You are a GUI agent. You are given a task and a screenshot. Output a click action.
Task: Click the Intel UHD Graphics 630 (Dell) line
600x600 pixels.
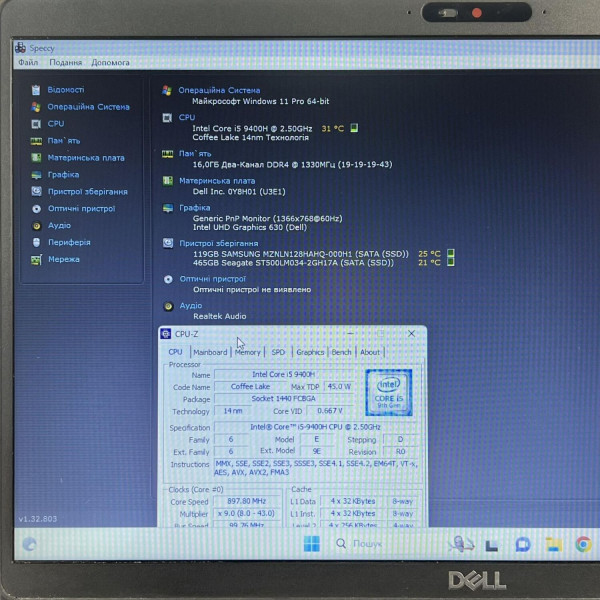(x=250, y=227)
